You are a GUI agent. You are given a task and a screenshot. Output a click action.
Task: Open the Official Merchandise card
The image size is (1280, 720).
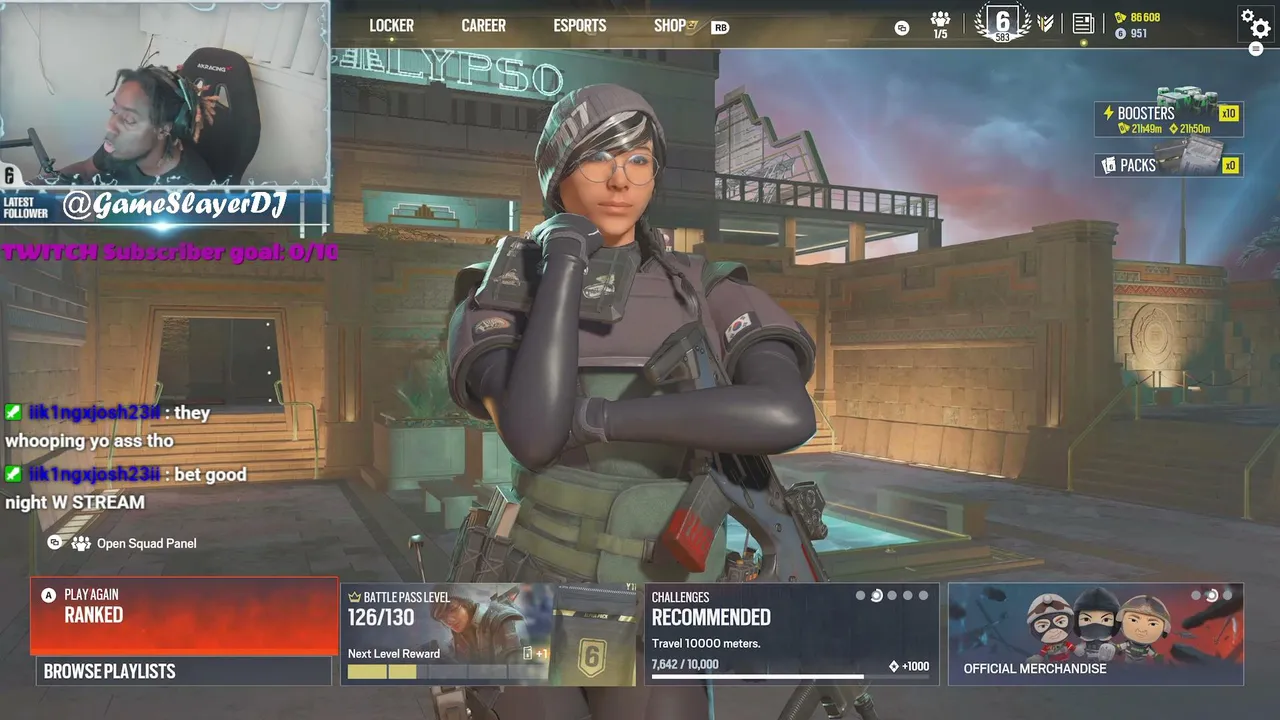click(1095, 634)
